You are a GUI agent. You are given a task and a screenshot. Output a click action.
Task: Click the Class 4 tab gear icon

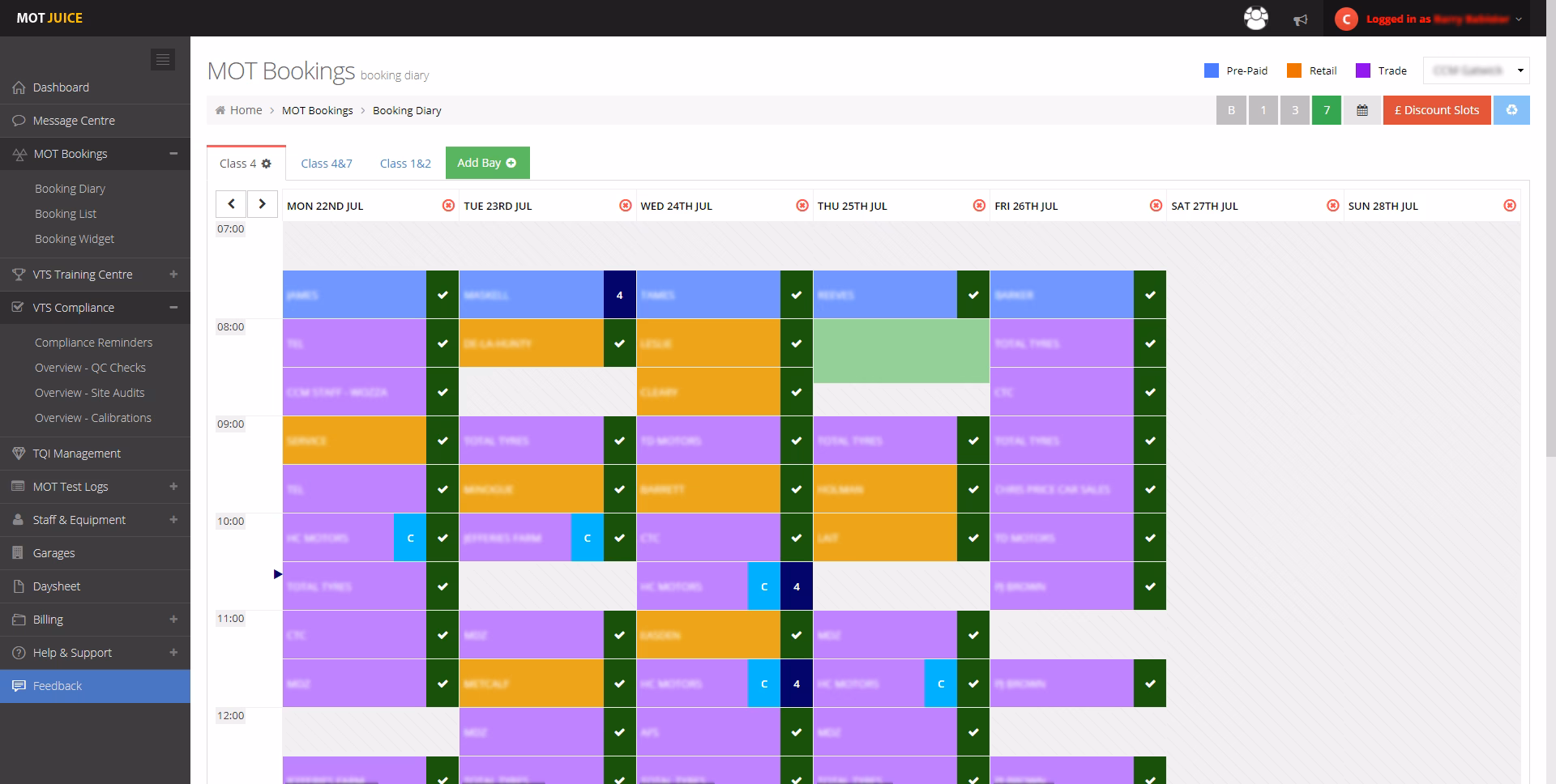tap(267, 164)
